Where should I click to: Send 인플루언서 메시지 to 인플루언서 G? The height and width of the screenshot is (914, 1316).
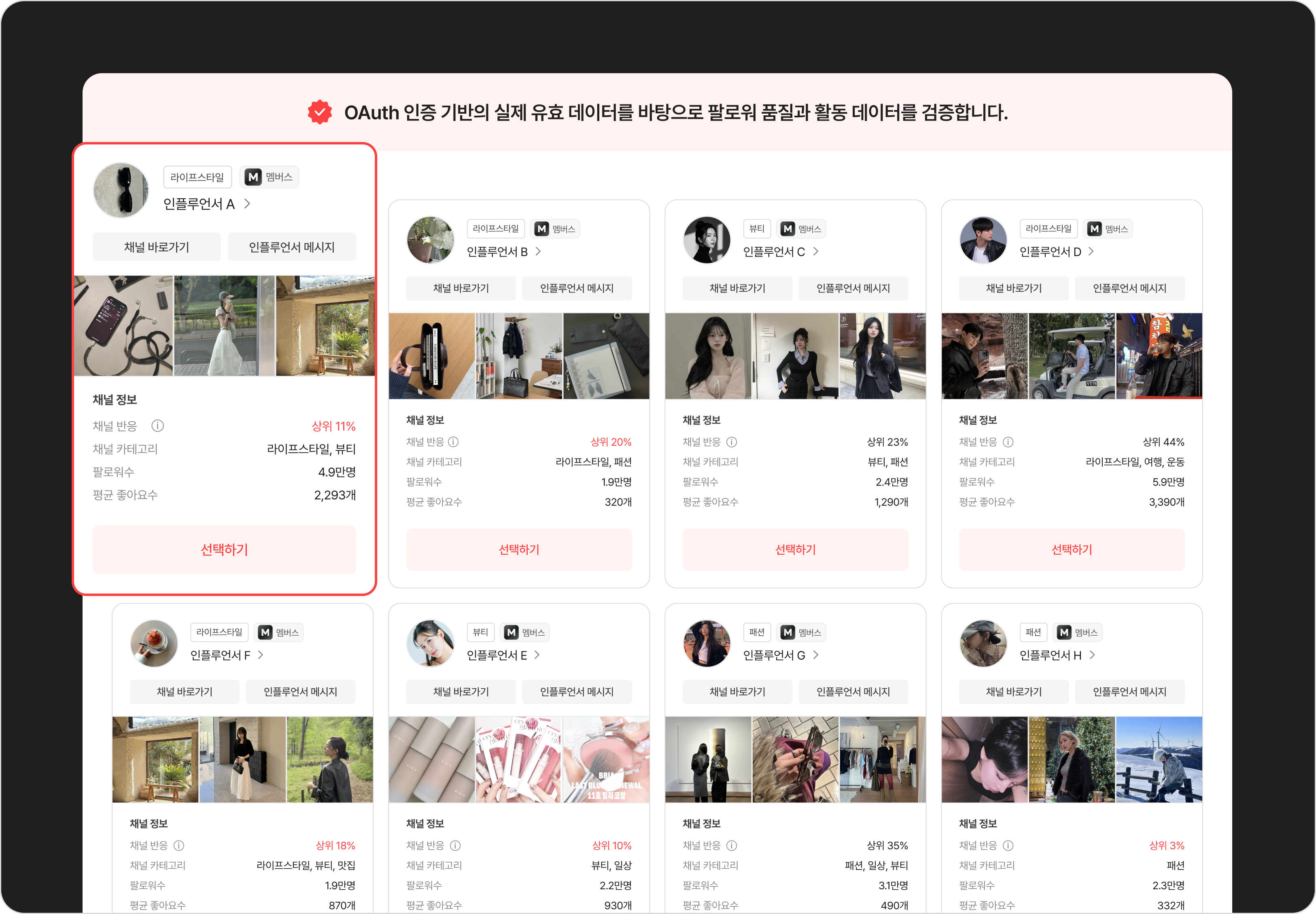(853, 692)
